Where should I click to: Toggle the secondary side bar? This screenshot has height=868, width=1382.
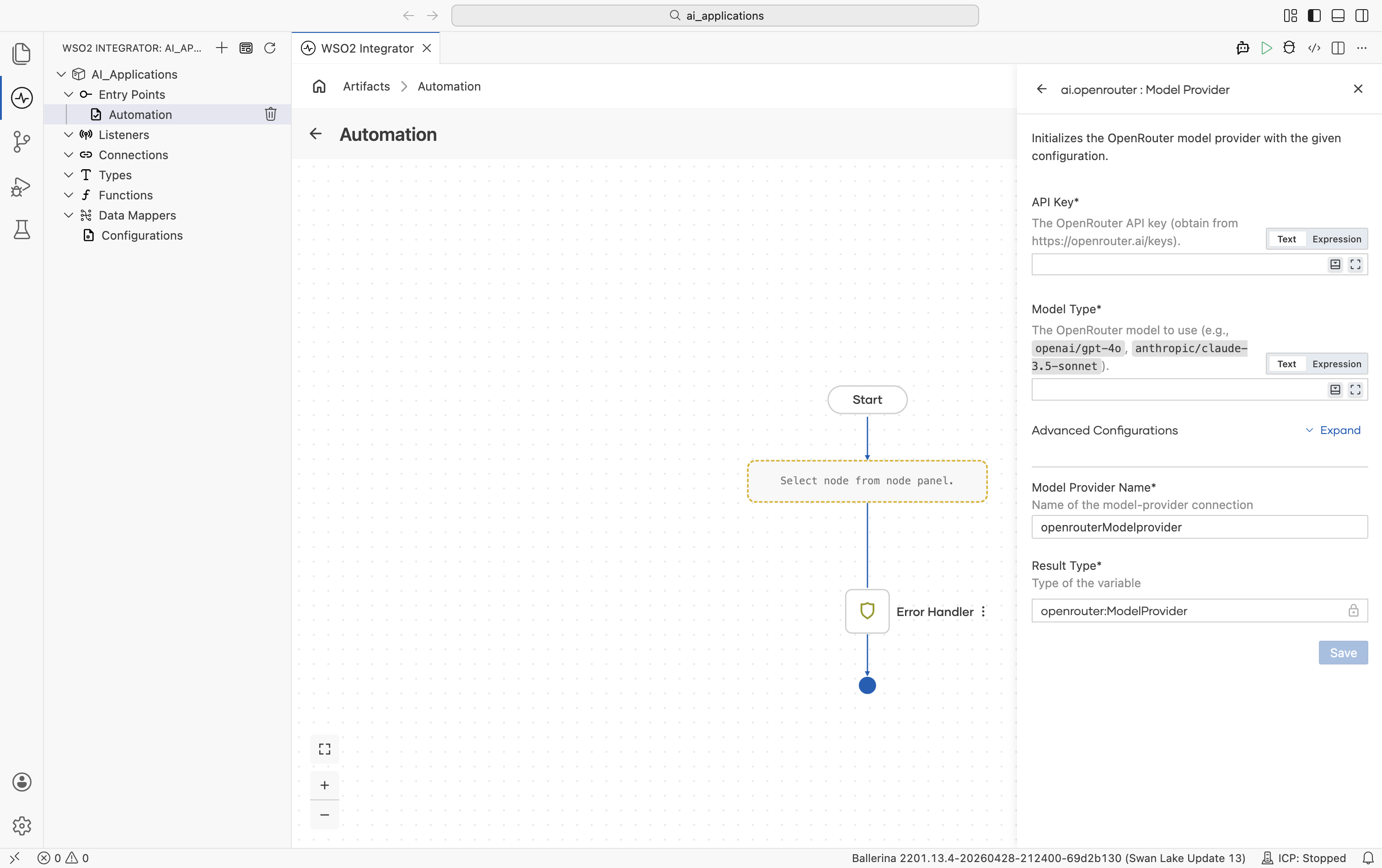pyautogui.click(x=1362, y=16)
